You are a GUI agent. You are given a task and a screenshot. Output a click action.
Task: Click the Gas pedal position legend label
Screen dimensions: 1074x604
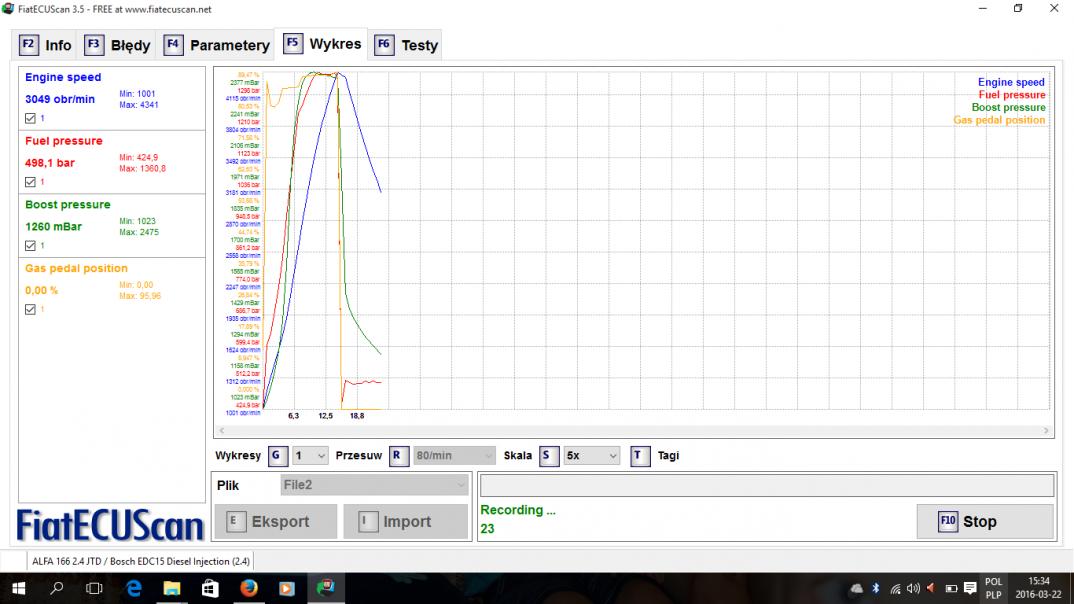click(999, 120)
